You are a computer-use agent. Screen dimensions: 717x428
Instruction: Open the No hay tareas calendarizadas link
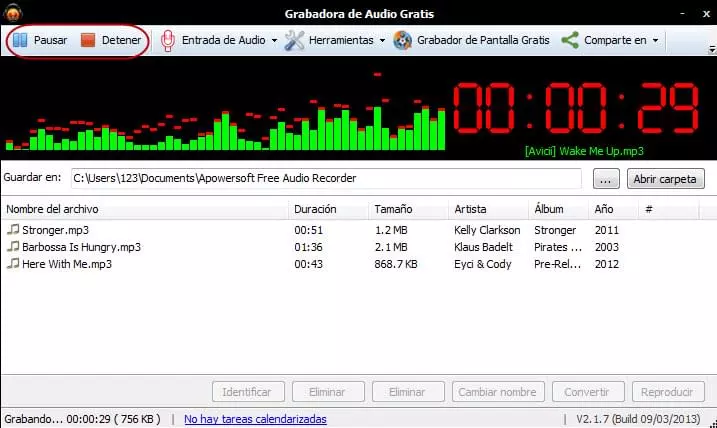pos(255,419)
